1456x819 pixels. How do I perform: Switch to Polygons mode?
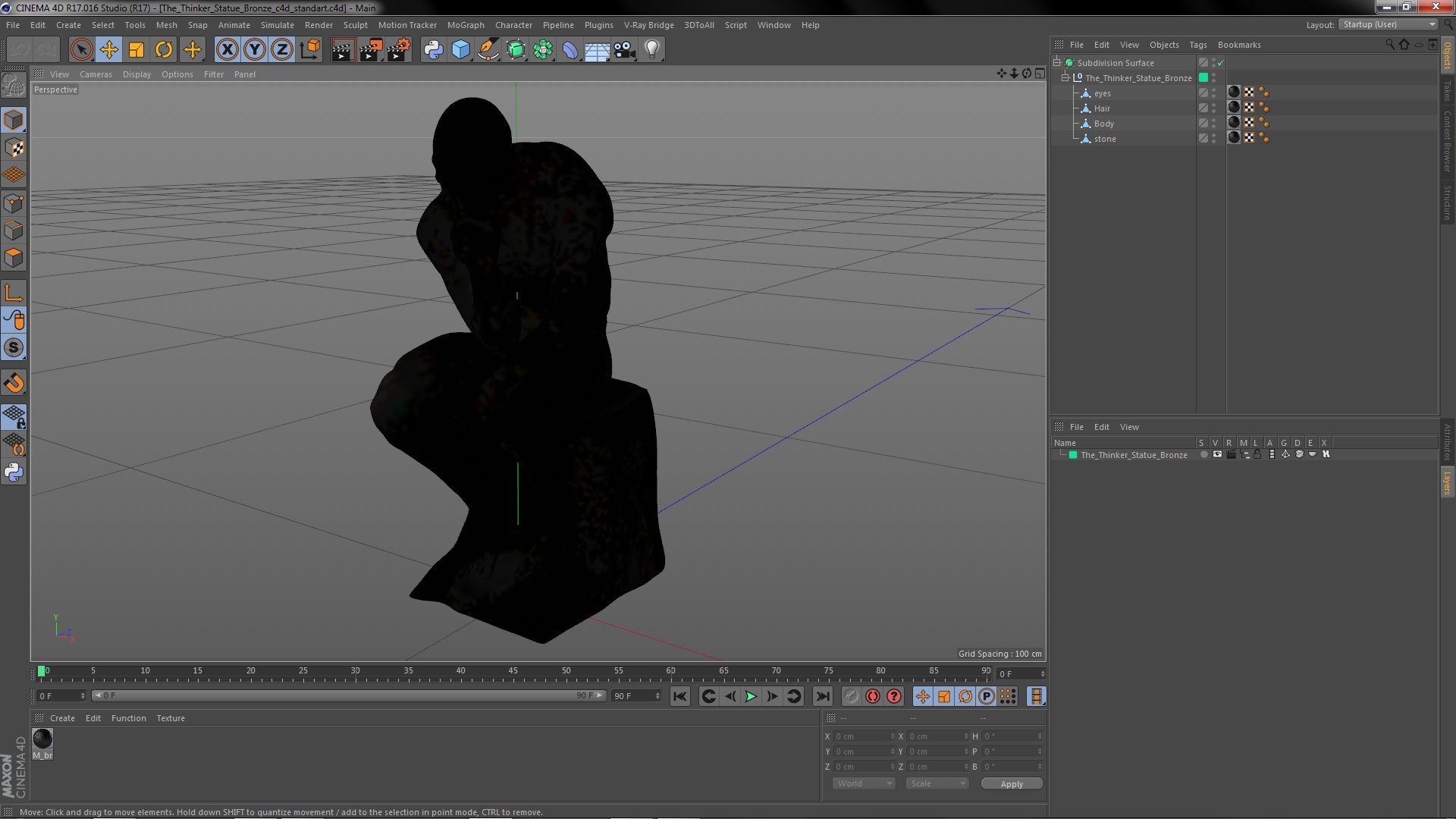coord(14,258)
